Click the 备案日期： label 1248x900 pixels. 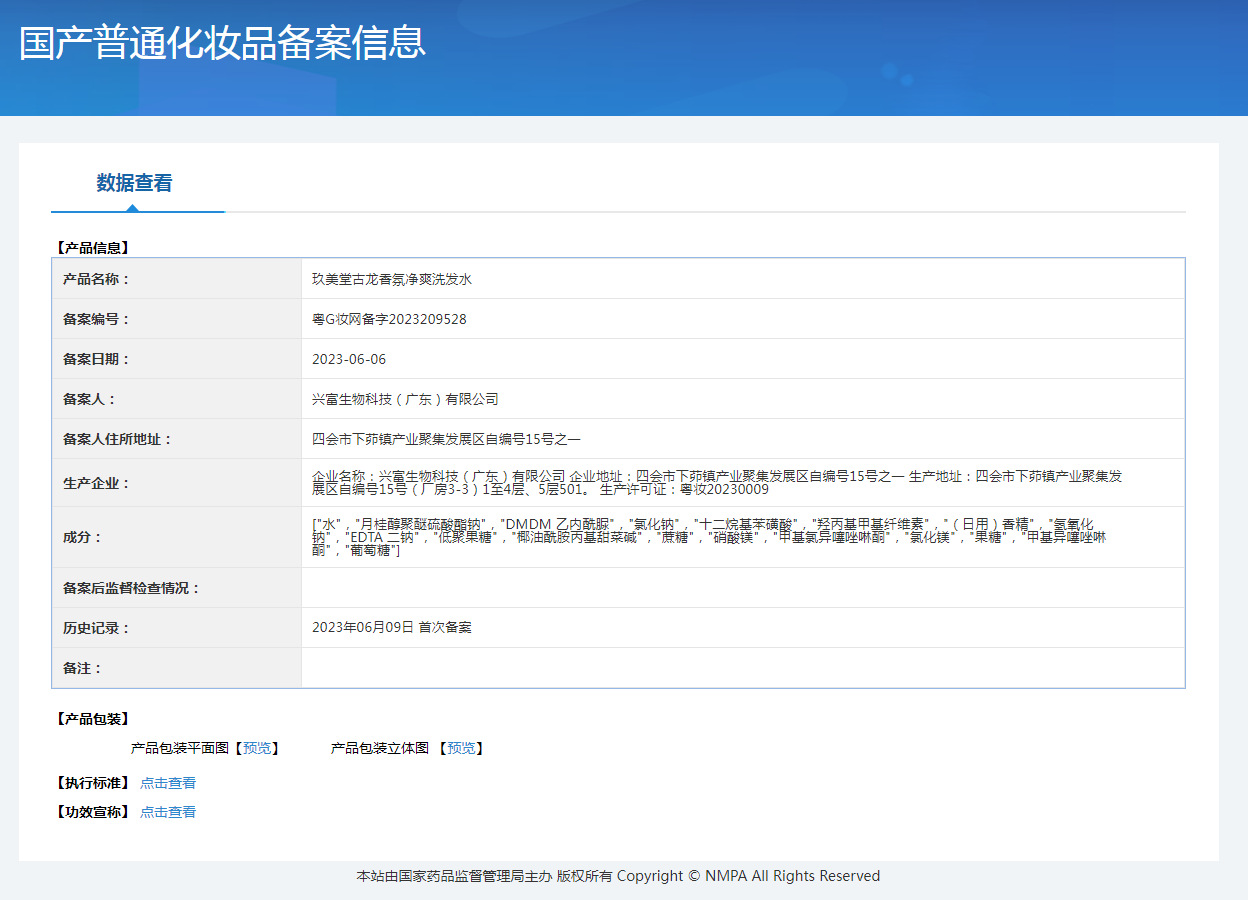pos(97,359)
